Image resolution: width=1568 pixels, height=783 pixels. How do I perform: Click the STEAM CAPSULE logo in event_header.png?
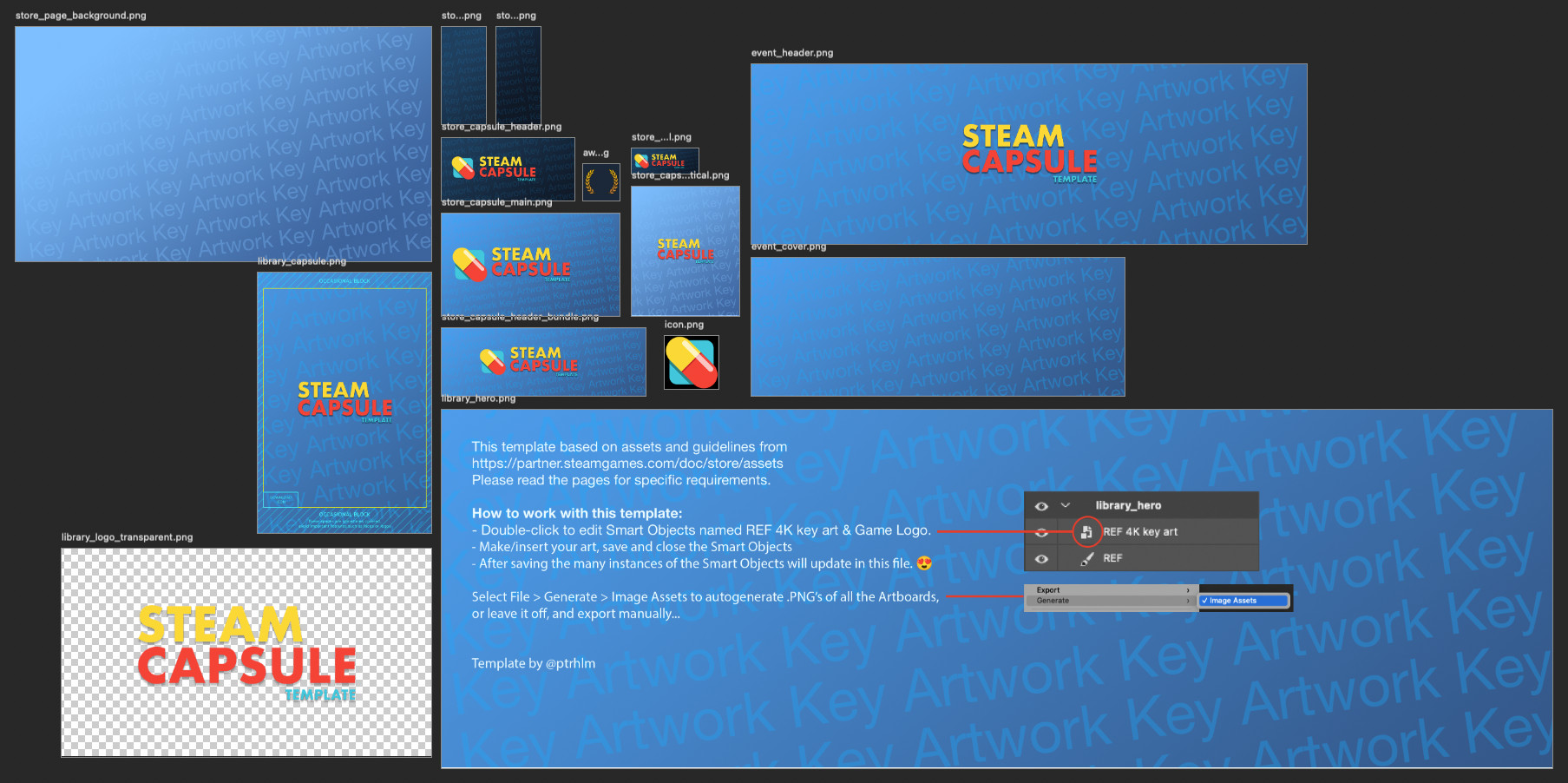click(1028, 155)
